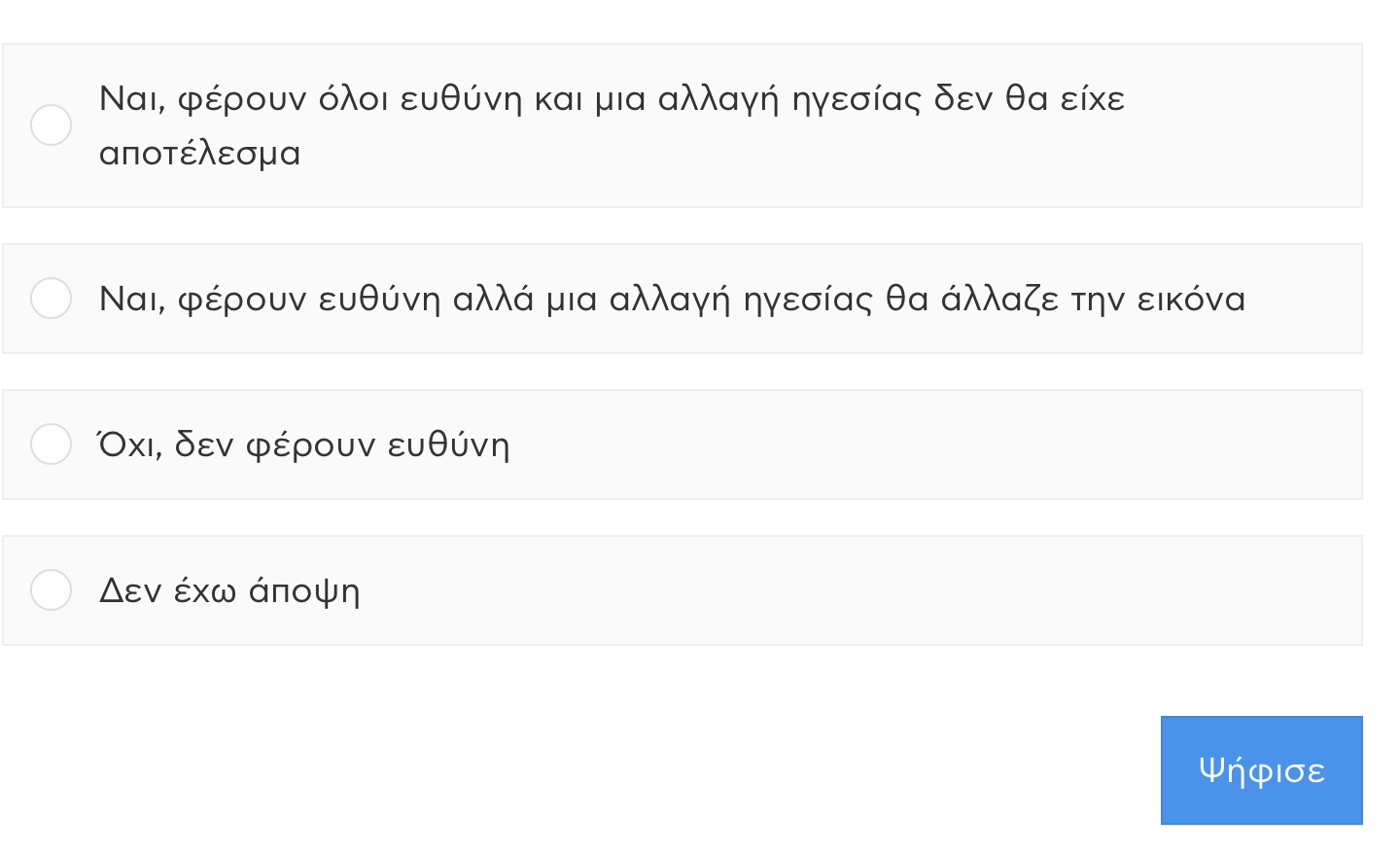Click the word 'αποτέλεσμα' in the first option
This screenshot has width=1400, height=855.
coord(200,154)
